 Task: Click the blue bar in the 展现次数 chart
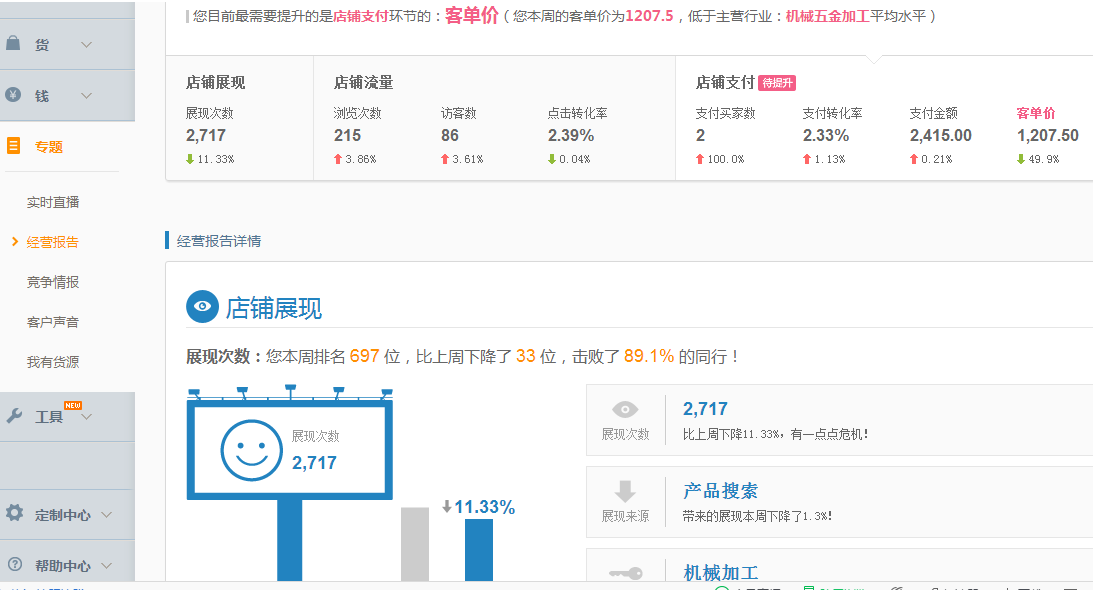click(479, 549)
